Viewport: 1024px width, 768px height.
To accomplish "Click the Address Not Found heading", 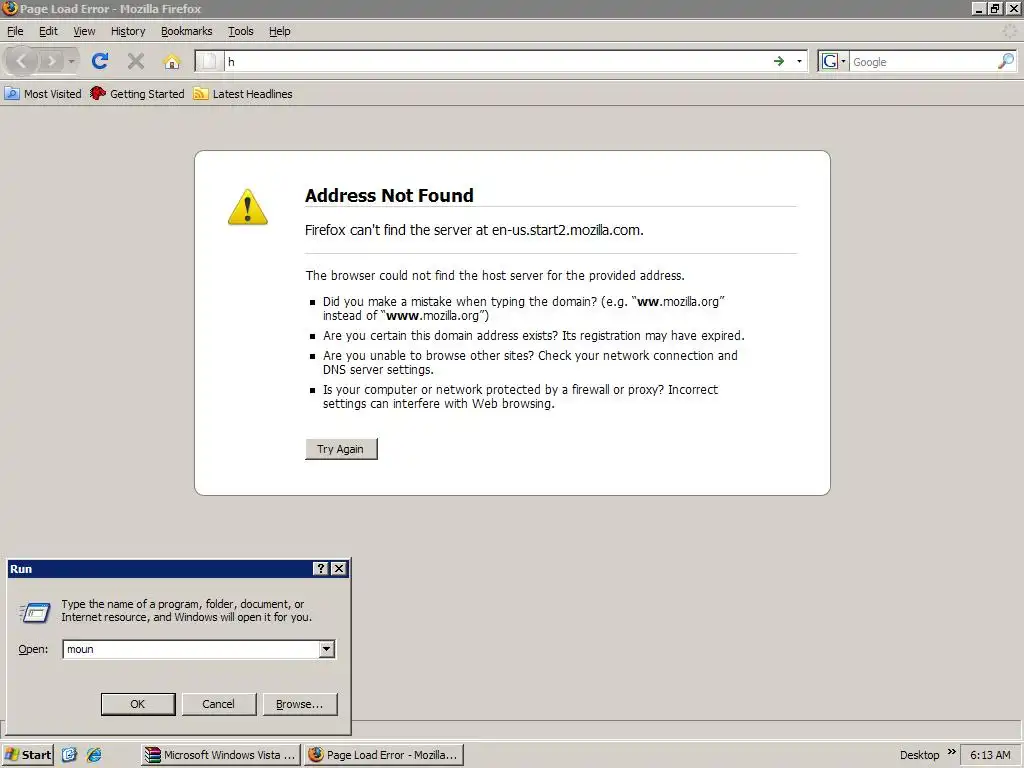I will (389, 195).
